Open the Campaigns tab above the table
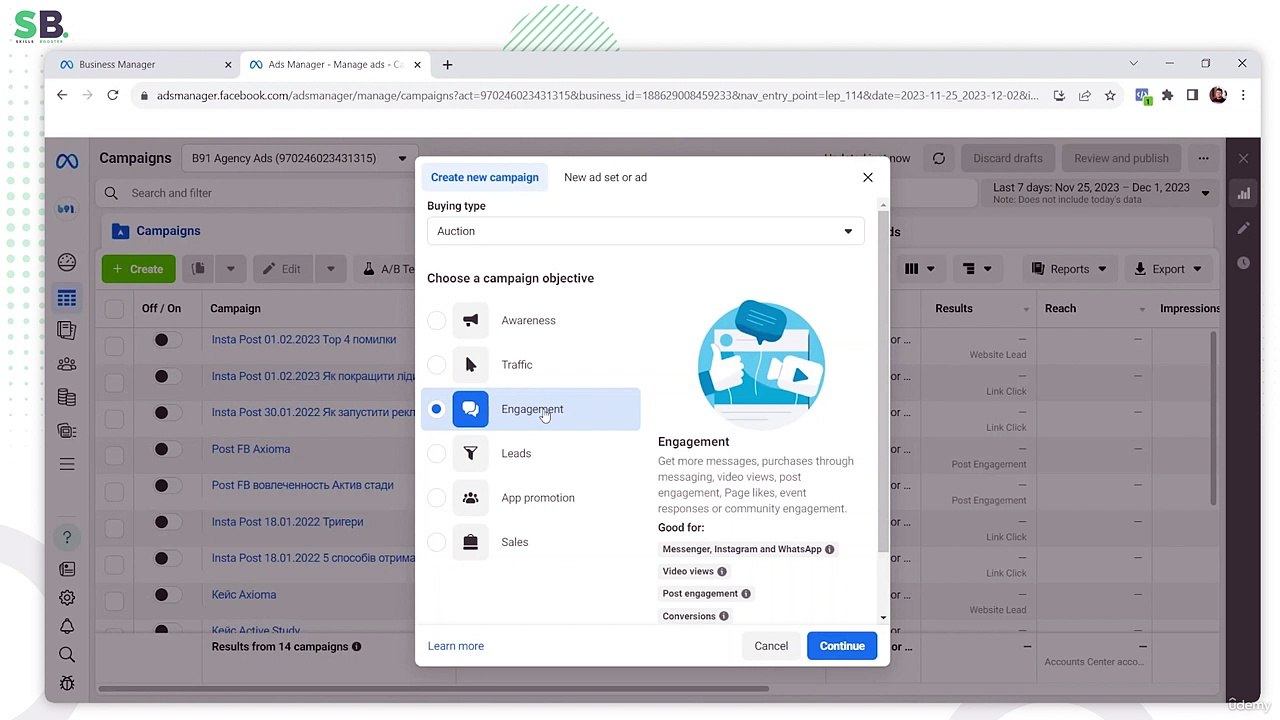 156,231
